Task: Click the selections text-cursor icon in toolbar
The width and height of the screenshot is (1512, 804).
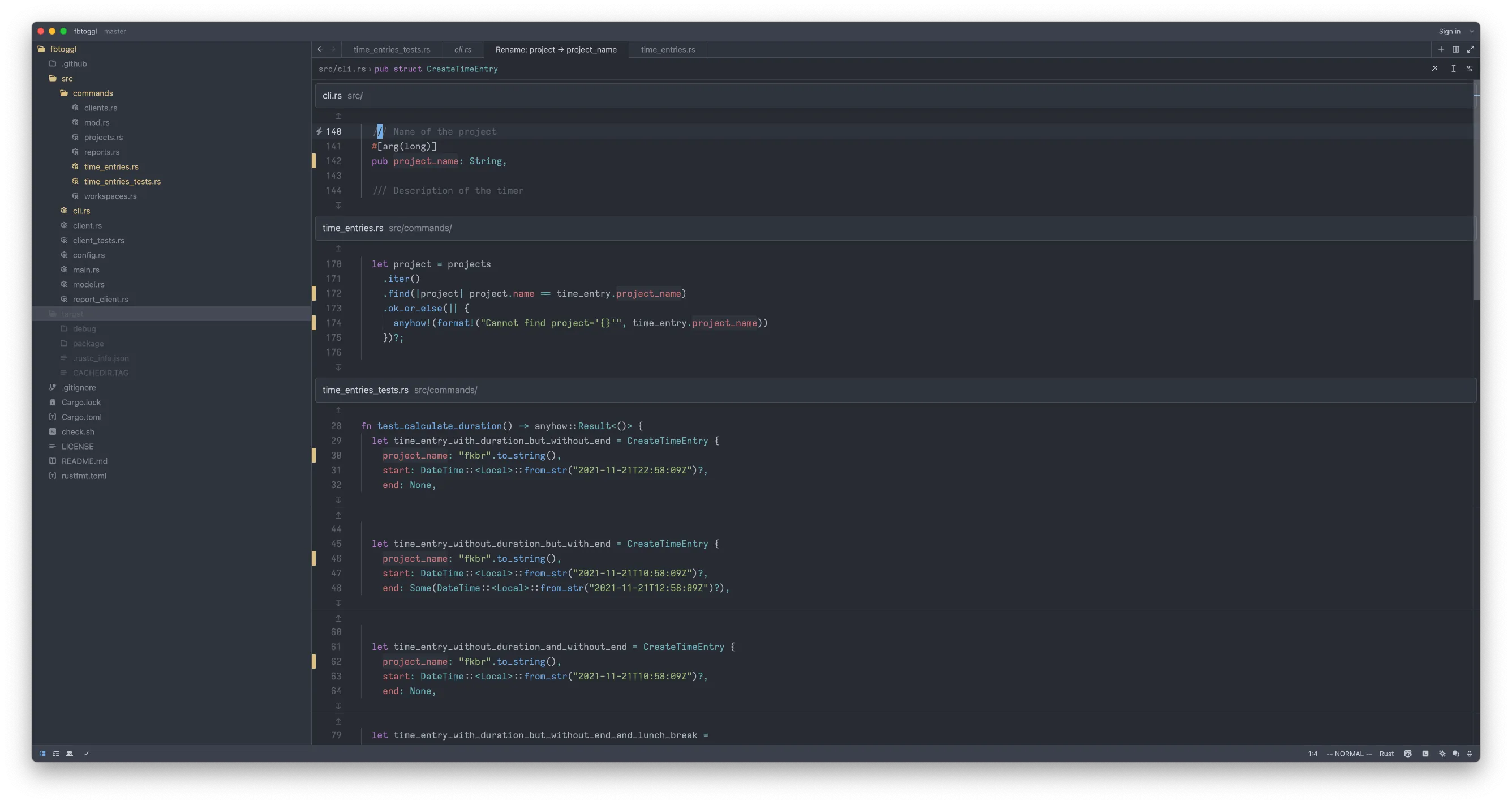Action: 1453,69
